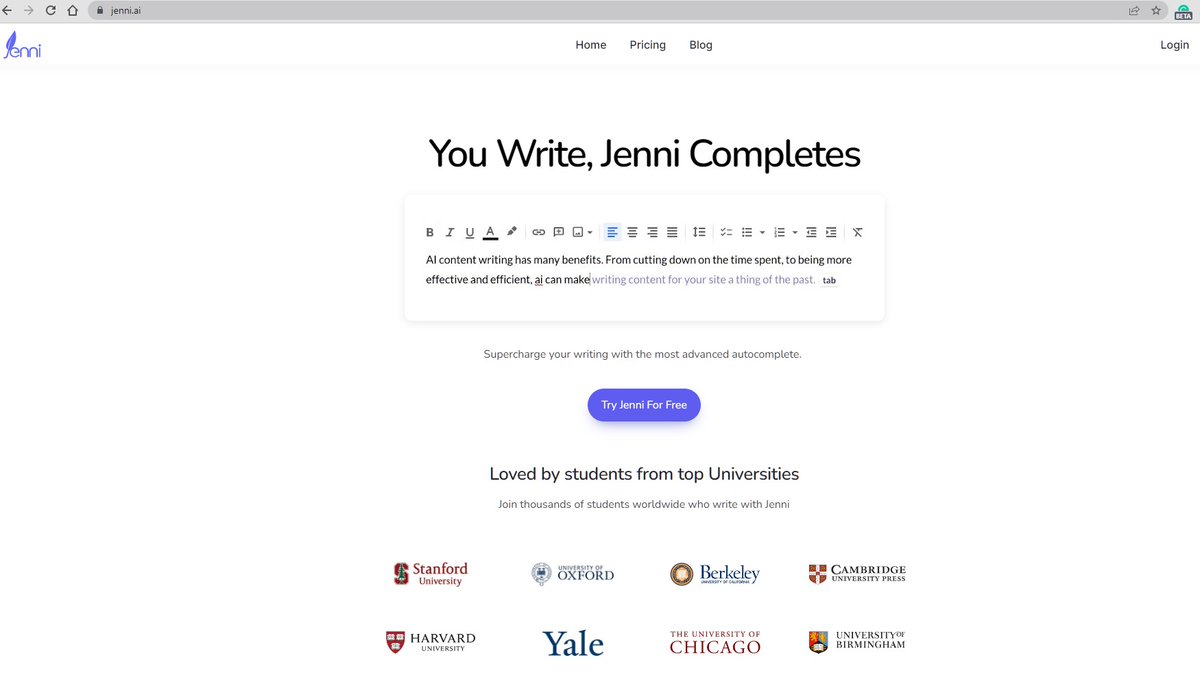Increase the paragraph indent
The width and height of the screenshot is (1200, 673).
tap(831, 232)
